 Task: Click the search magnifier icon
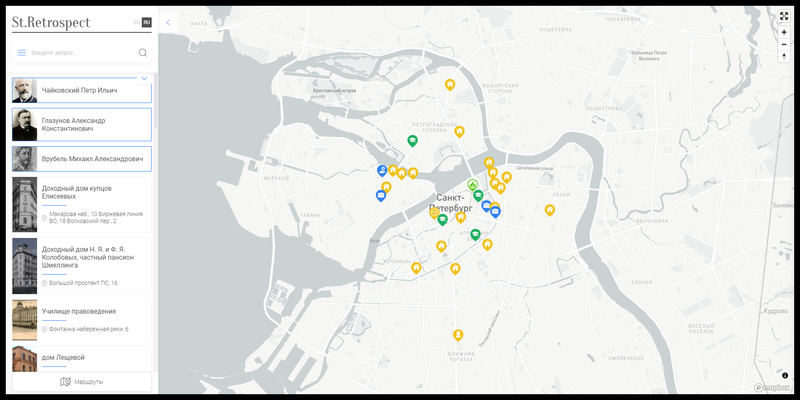pyautogui.click(x=142, y=53)
